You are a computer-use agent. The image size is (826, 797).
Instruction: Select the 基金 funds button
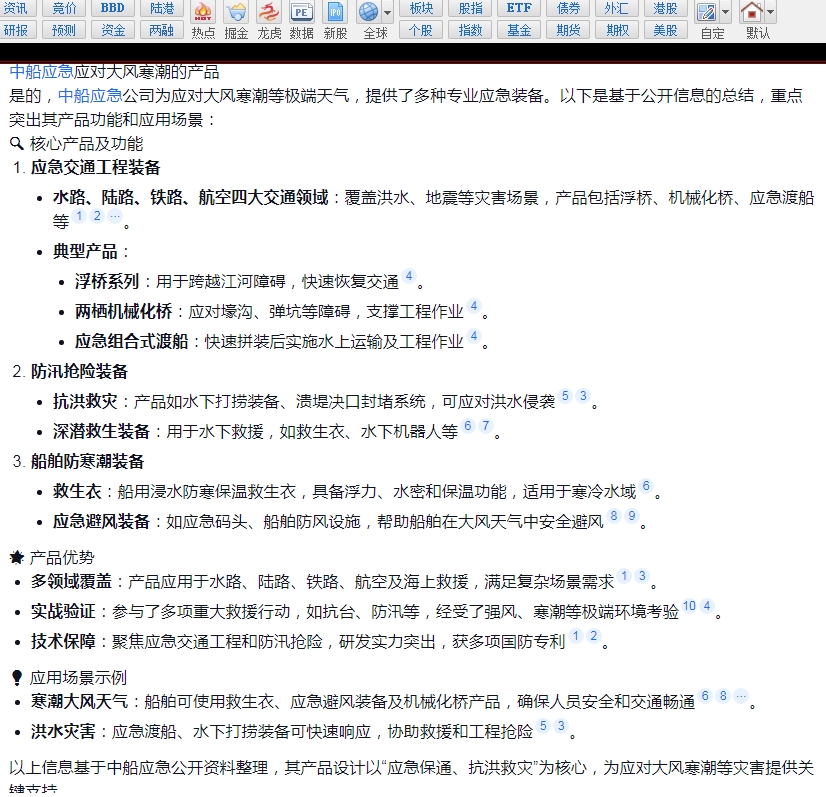coord(519,31)
